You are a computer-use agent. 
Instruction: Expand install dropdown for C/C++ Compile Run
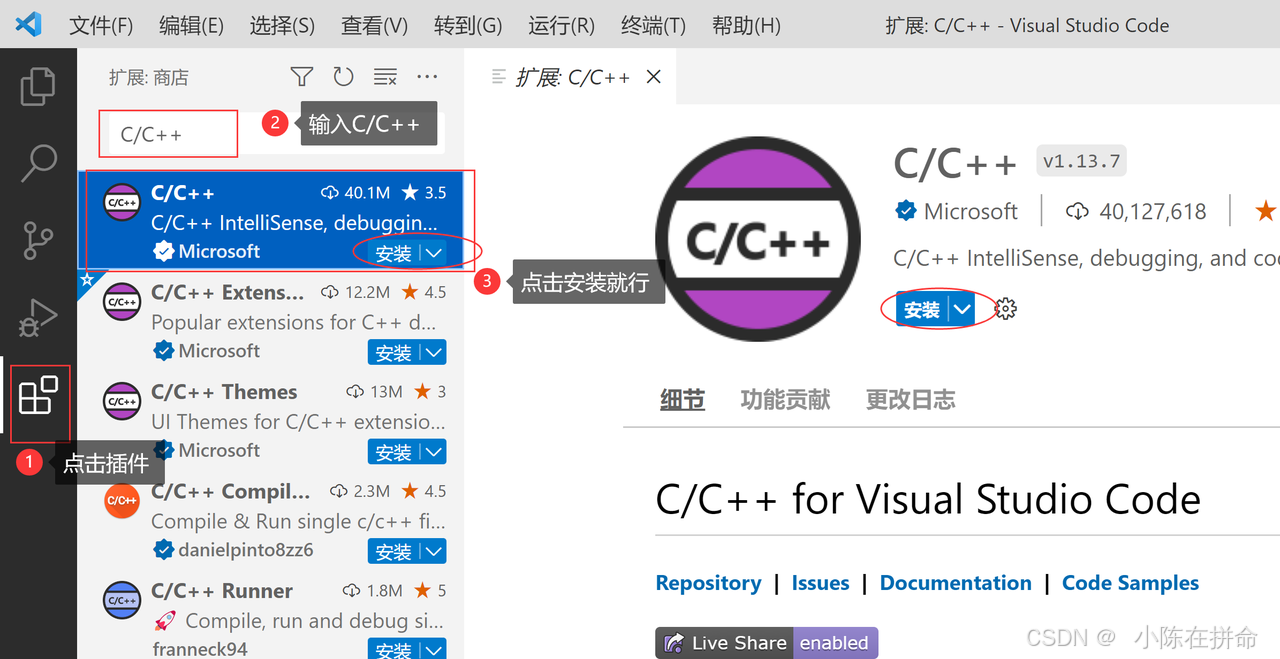[433, 551]
